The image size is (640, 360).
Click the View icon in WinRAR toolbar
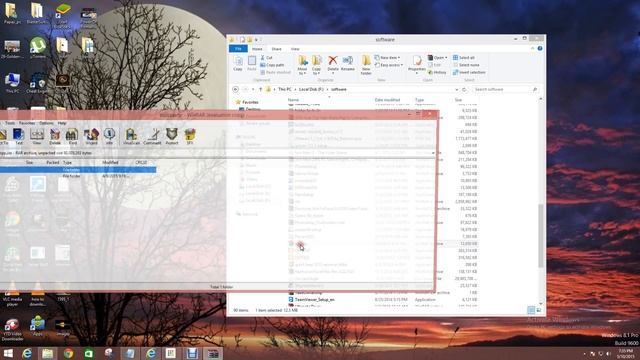click(x=37, y=136)
